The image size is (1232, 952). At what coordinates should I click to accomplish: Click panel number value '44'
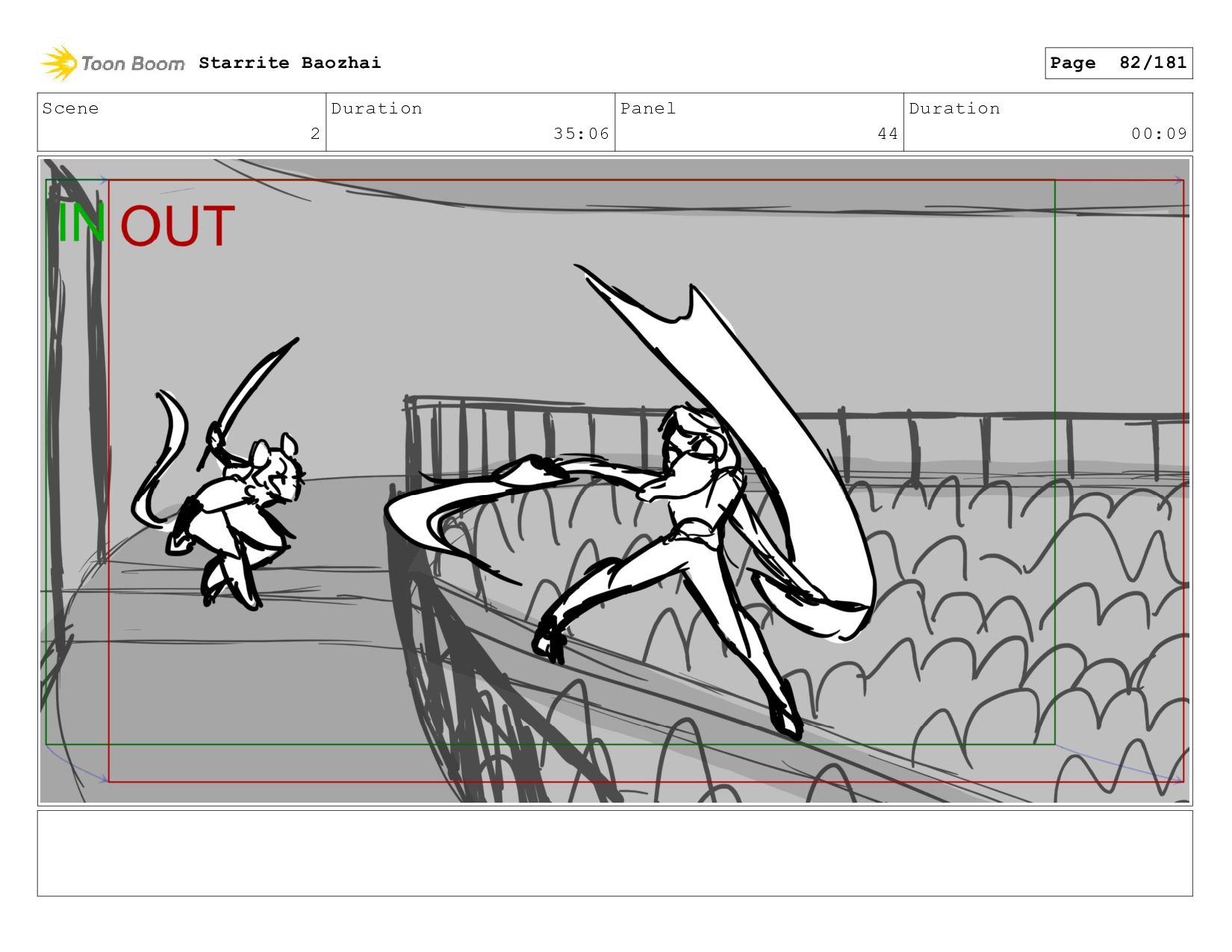click(x=888, y=134)
